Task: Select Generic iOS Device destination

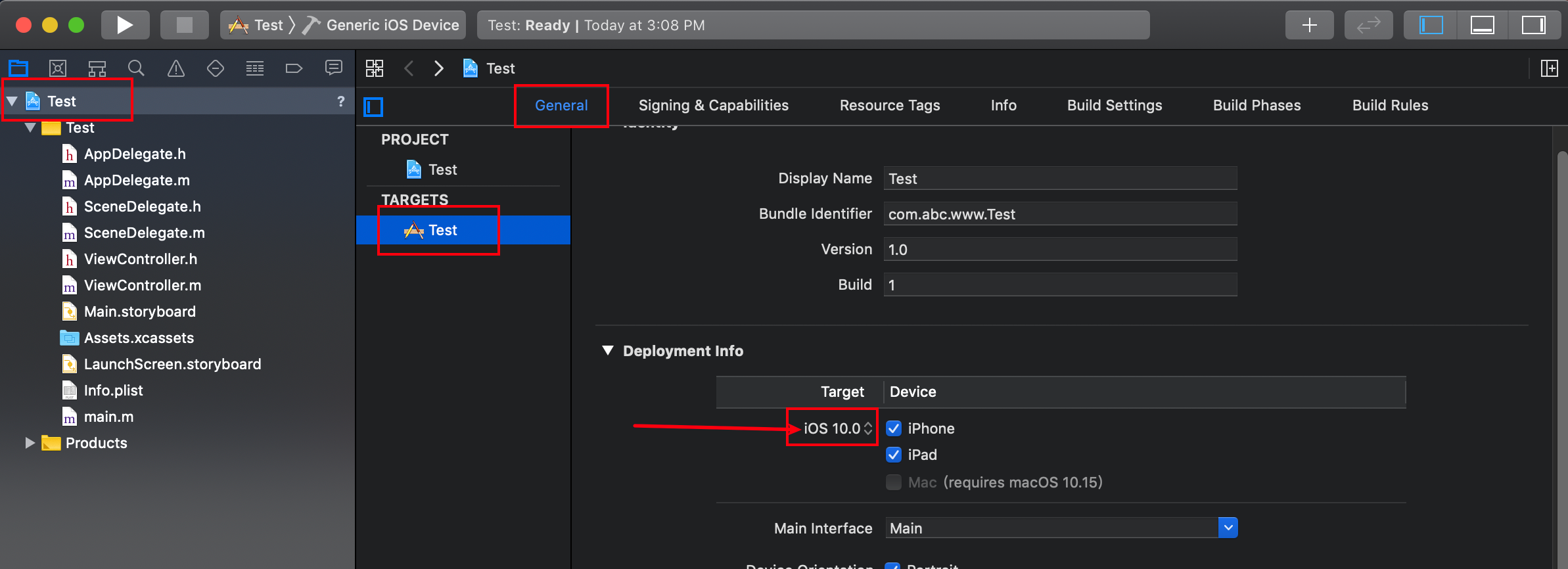Action: click(x=392, y=25)
